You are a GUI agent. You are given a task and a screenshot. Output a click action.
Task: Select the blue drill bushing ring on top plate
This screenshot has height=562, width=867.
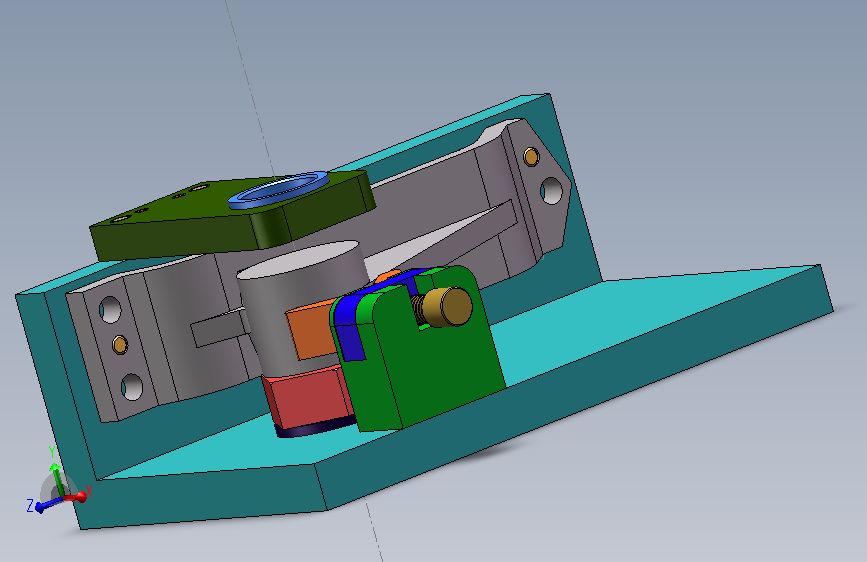279,189
